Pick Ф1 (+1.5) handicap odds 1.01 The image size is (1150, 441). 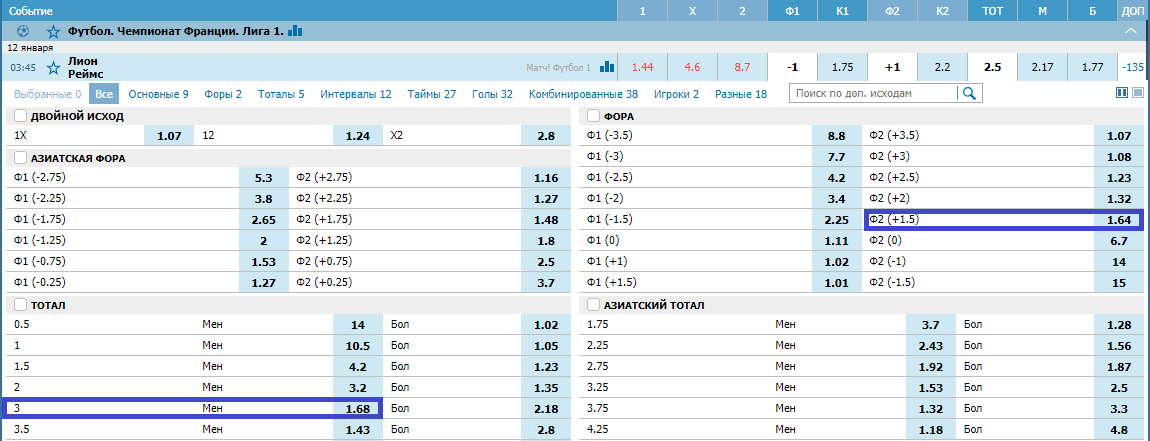point(836,282)
